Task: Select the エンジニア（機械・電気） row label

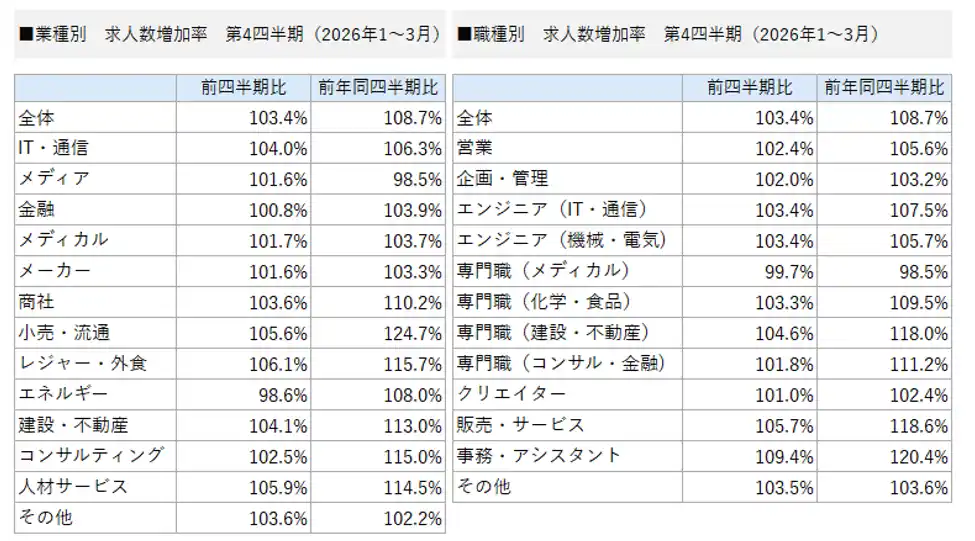Action: (x=561, y=241)
